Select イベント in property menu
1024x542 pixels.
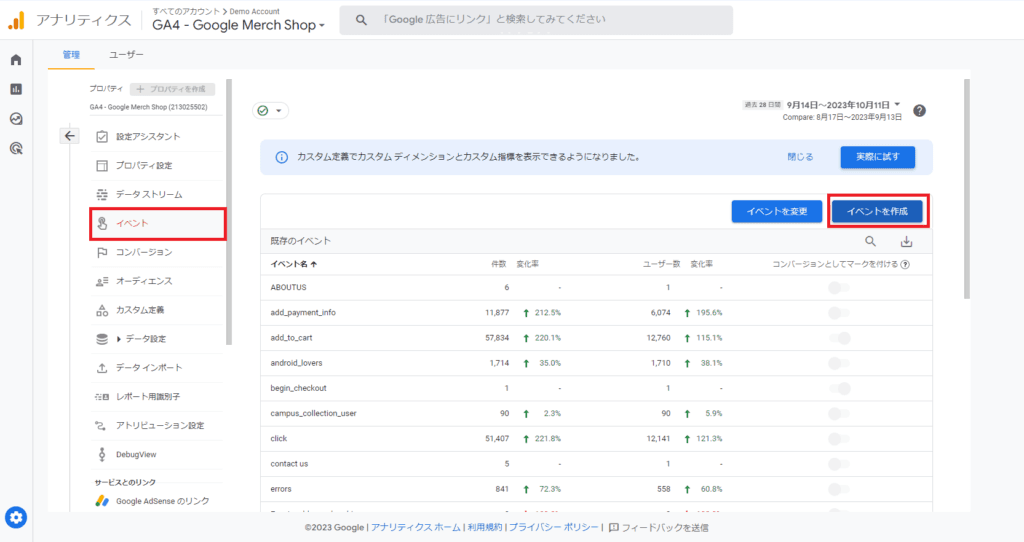(x=158, y=224)
